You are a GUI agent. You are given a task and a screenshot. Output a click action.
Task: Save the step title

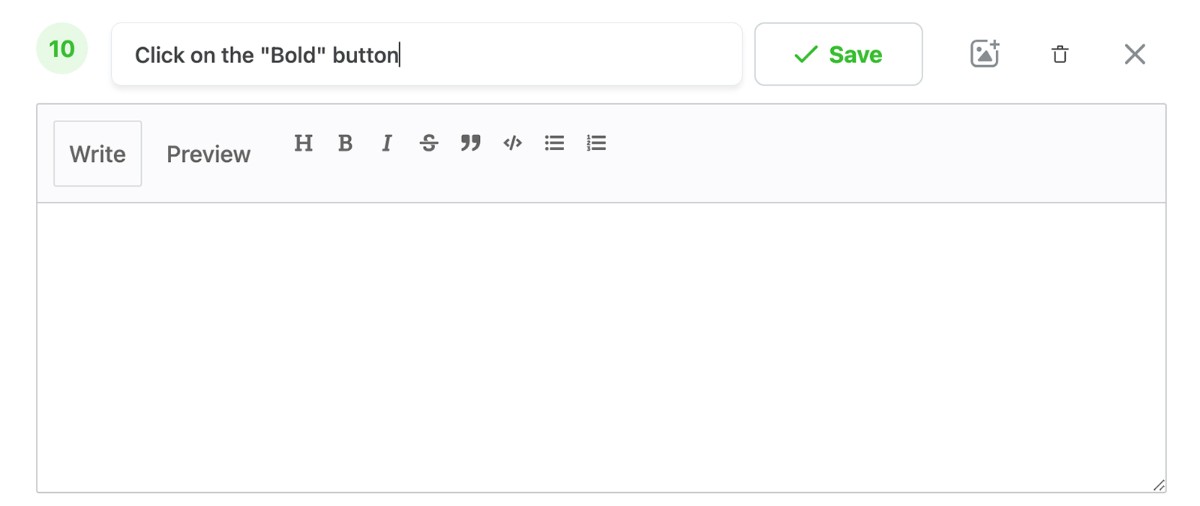838,54
